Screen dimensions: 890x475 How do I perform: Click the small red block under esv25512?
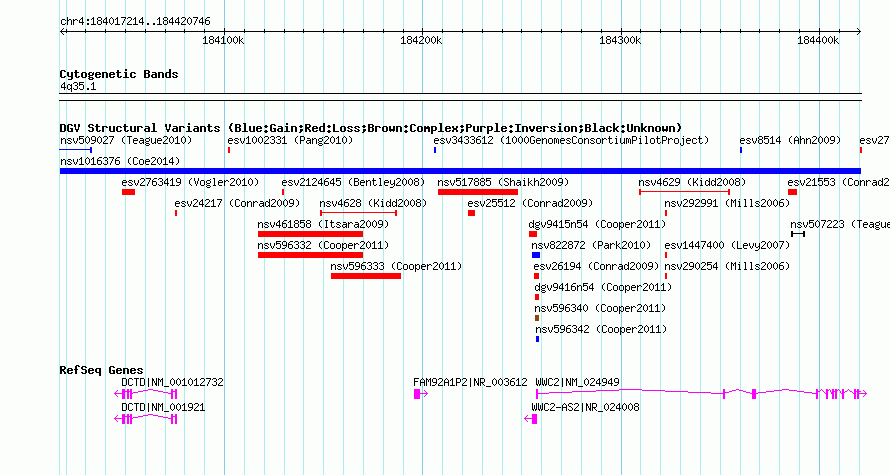pos(472,213)
